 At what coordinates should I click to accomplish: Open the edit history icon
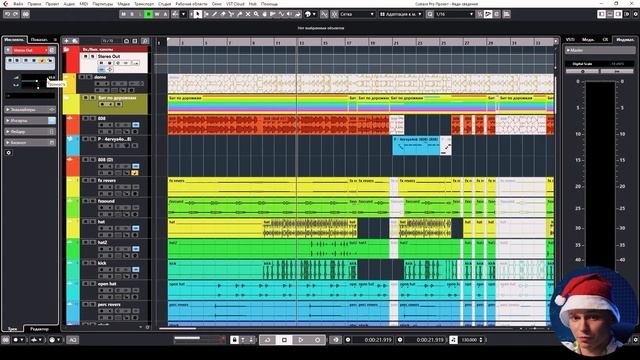tap(26, 14)
